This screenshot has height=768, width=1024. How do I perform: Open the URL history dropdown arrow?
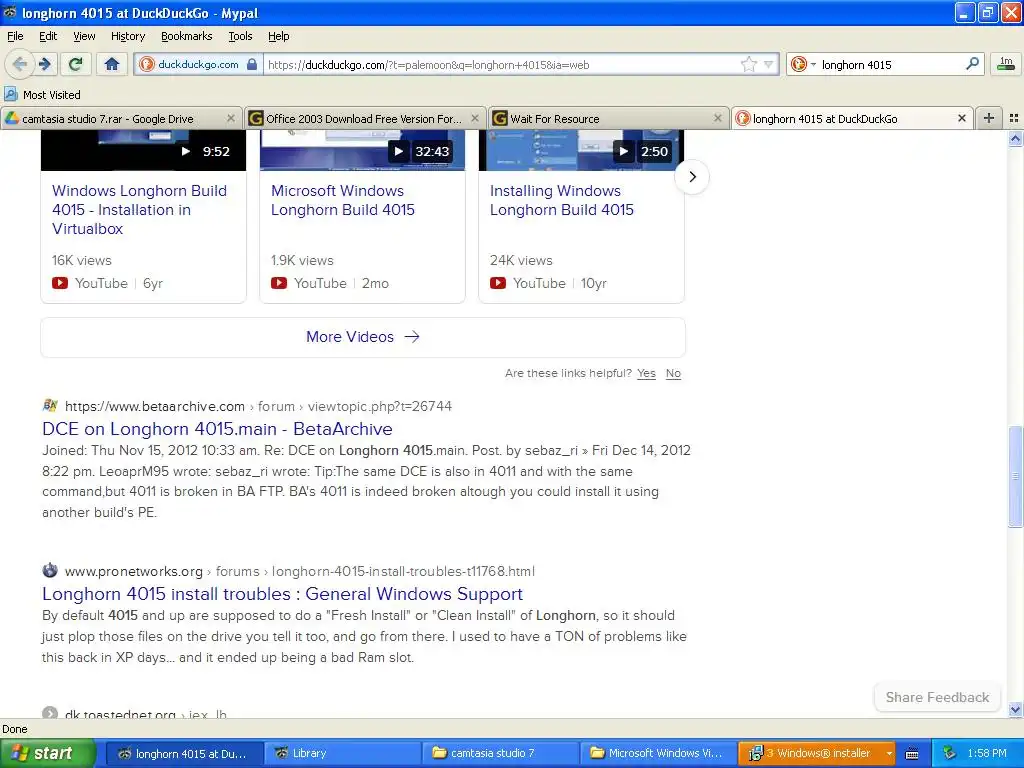pyautogui.click(x=769, y=65)
